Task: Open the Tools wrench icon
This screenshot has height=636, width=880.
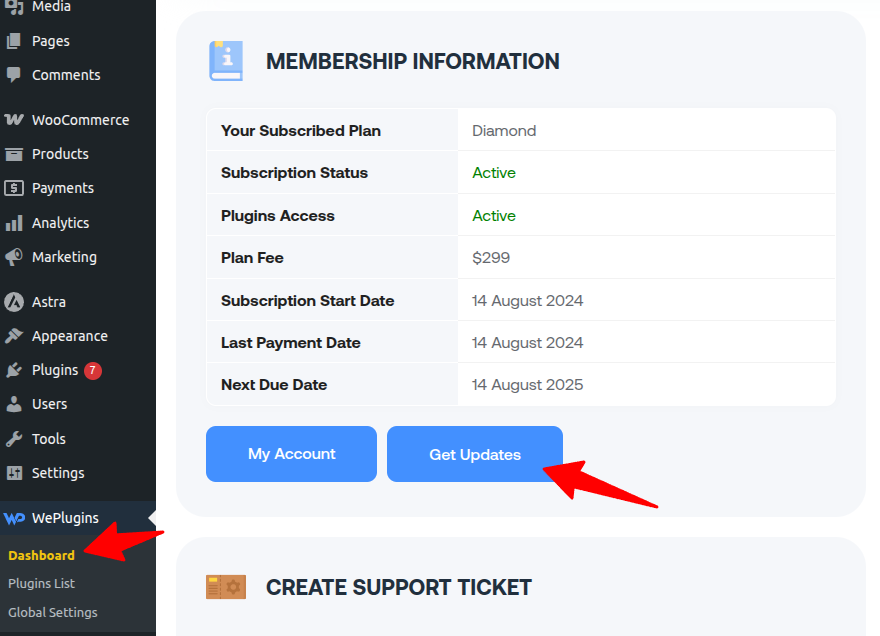Action: pyautogui.click(x=15, y=438)
